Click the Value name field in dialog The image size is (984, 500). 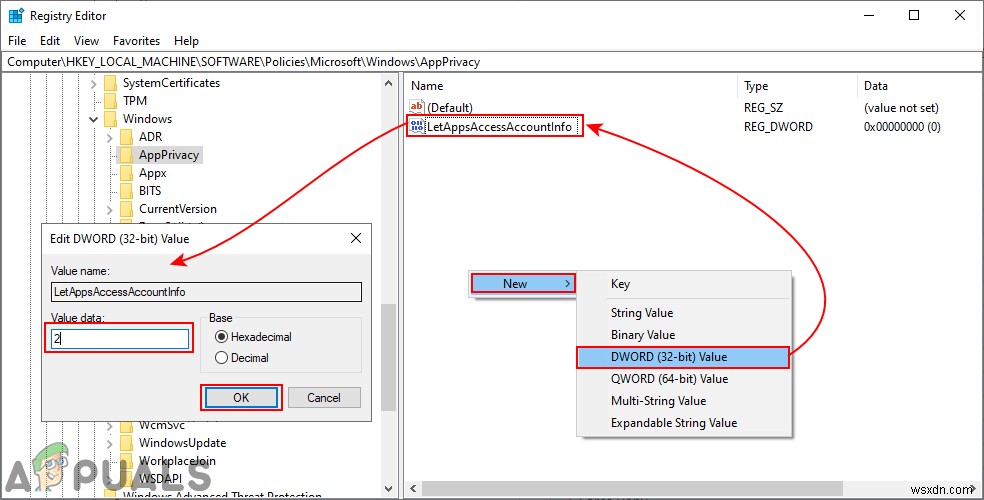pyautogui.click(x=206, y=292)
